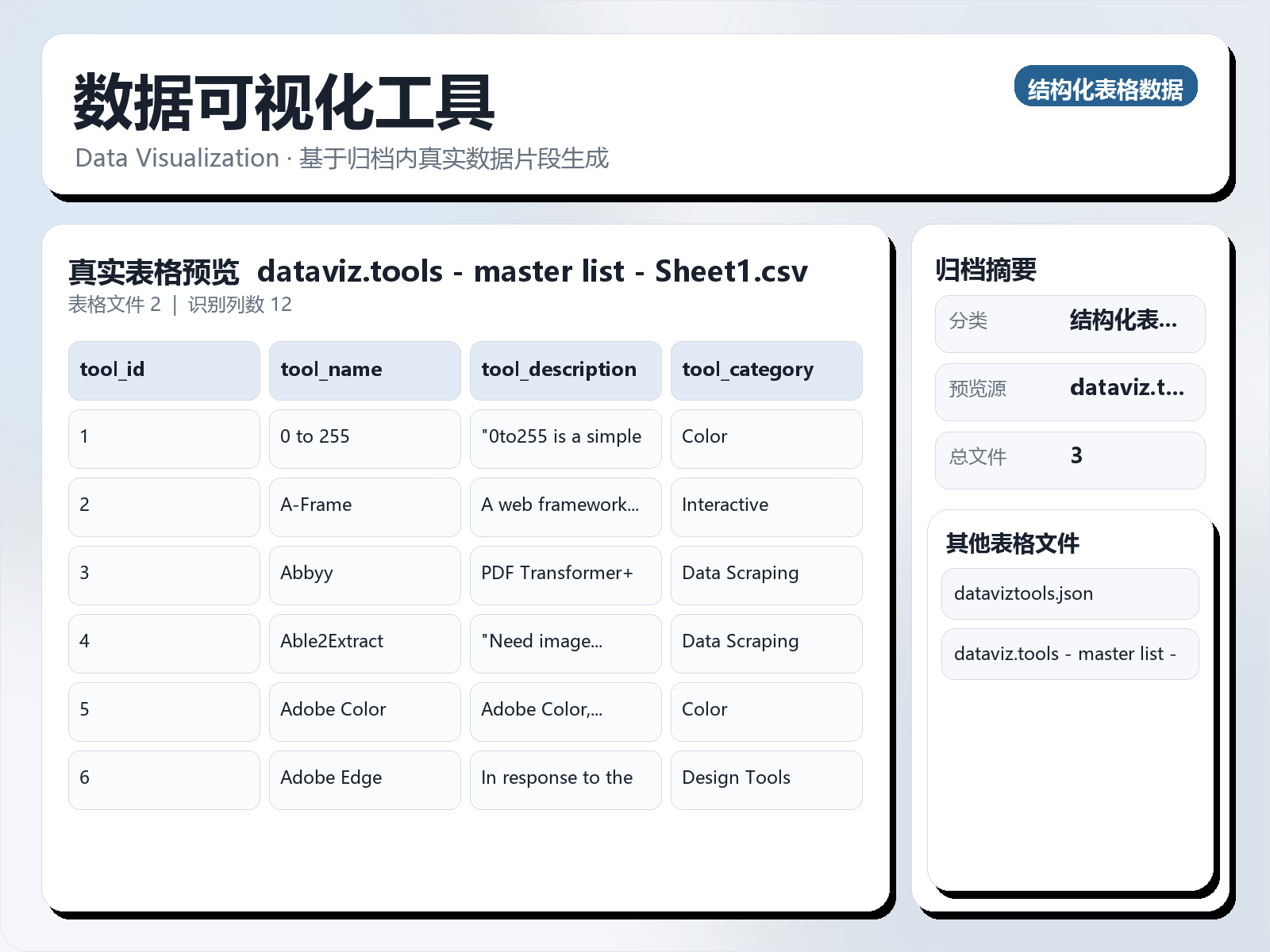The width and height of the screenshot is (1270, 952).
Task: Click the 分类 summary row
Action: (x=1069, y=322)
